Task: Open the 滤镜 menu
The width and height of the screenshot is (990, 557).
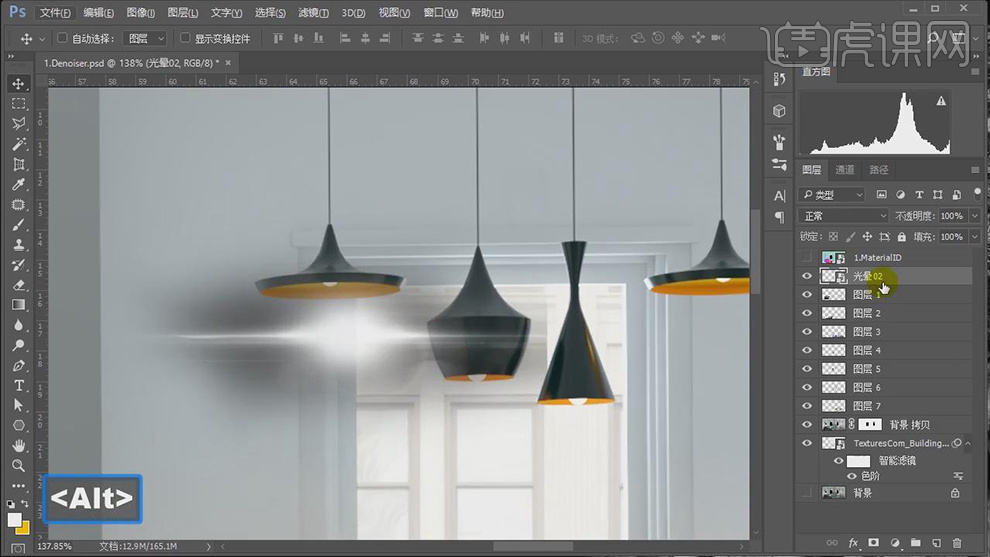Action: [314, 13]
